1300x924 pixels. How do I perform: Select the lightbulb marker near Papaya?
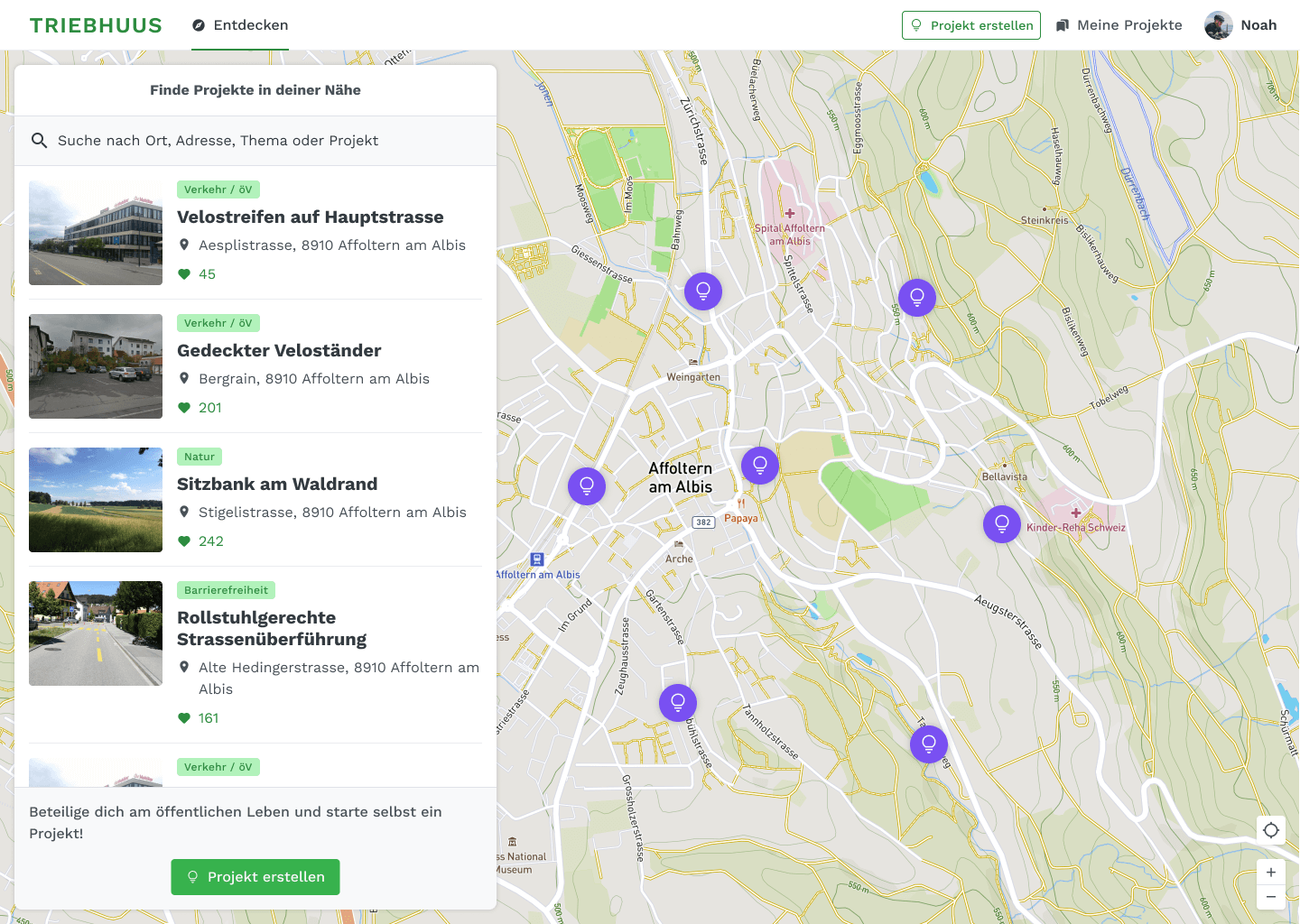point(760,465)
